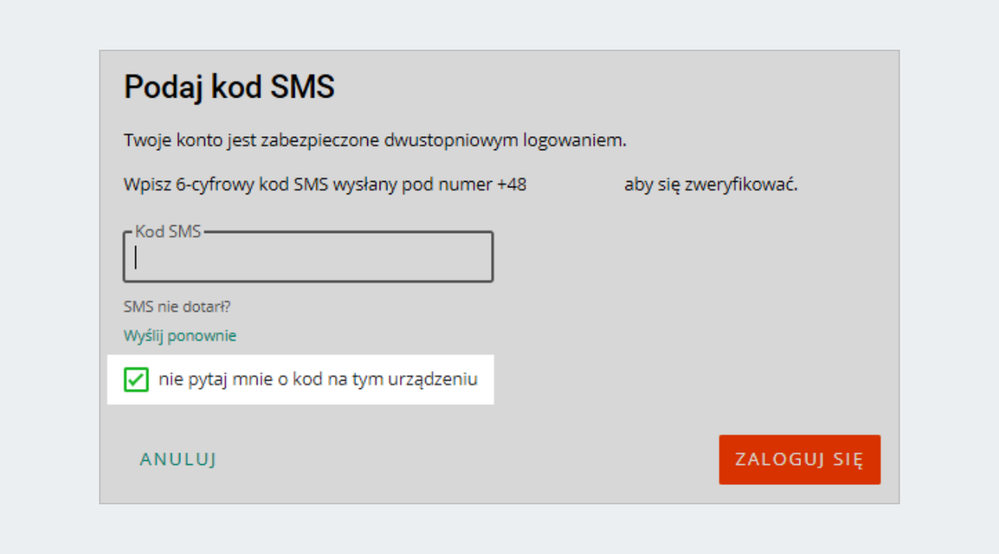Click the 'Wyślij ponownie' resend link
The image size is (999, 554).
click(180, 336)
